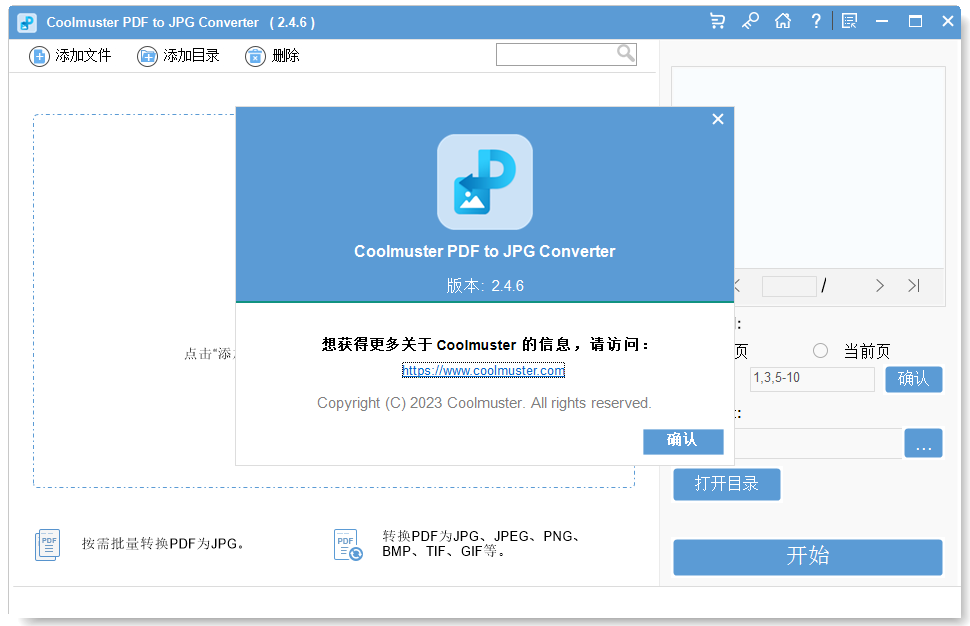Click the Delete (删除) toolbar button

272,56
